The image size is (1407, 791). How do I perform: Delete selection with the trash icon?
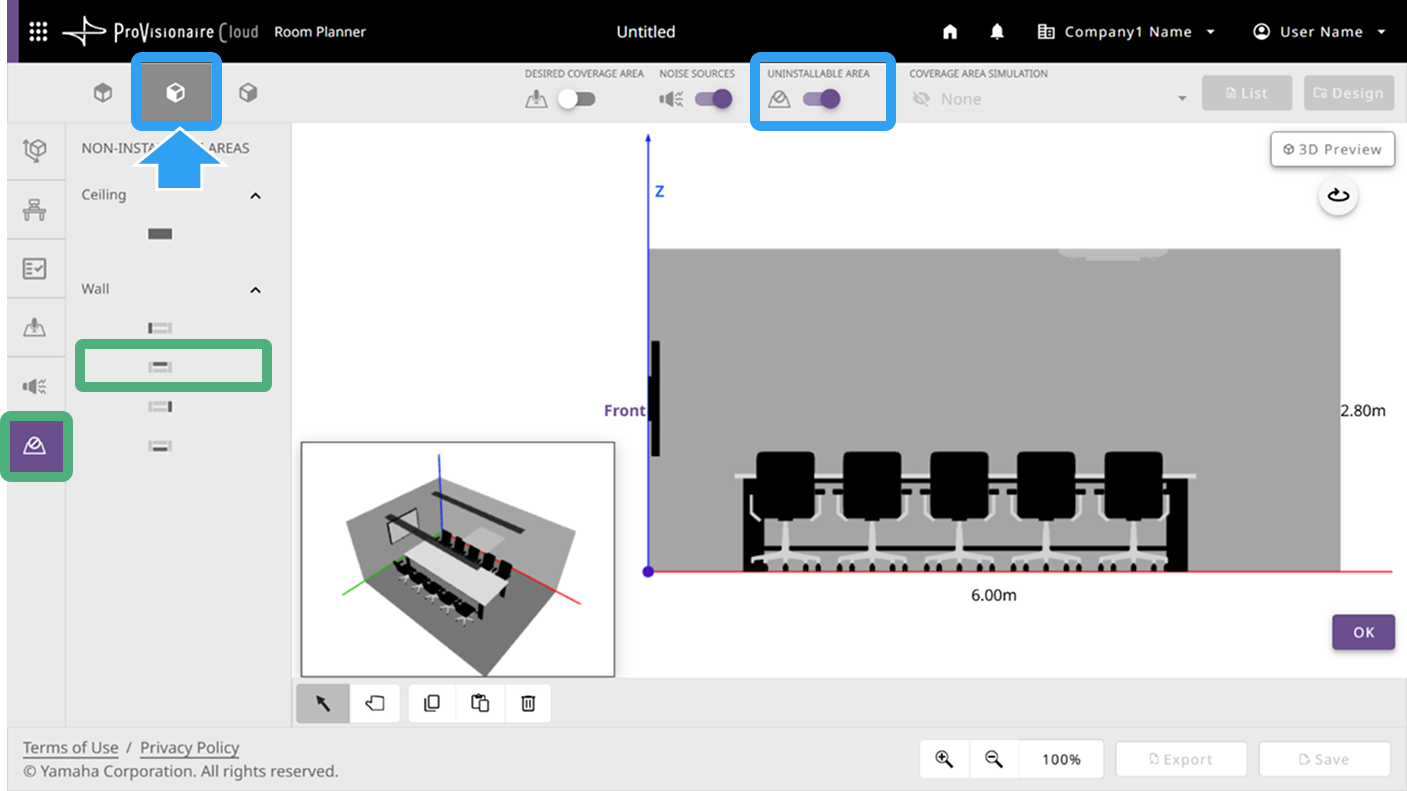[528, 704]
